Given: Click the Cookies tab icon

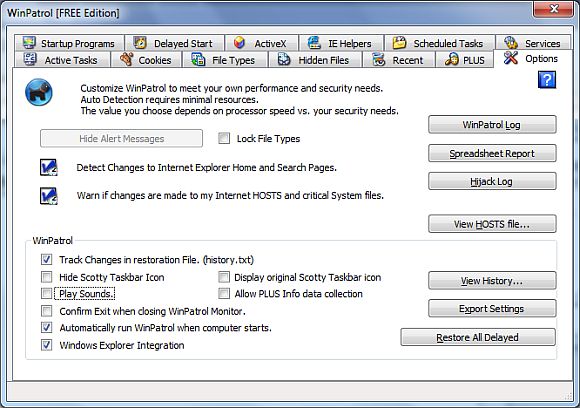Looking at the screenshot, I should 127,59.
